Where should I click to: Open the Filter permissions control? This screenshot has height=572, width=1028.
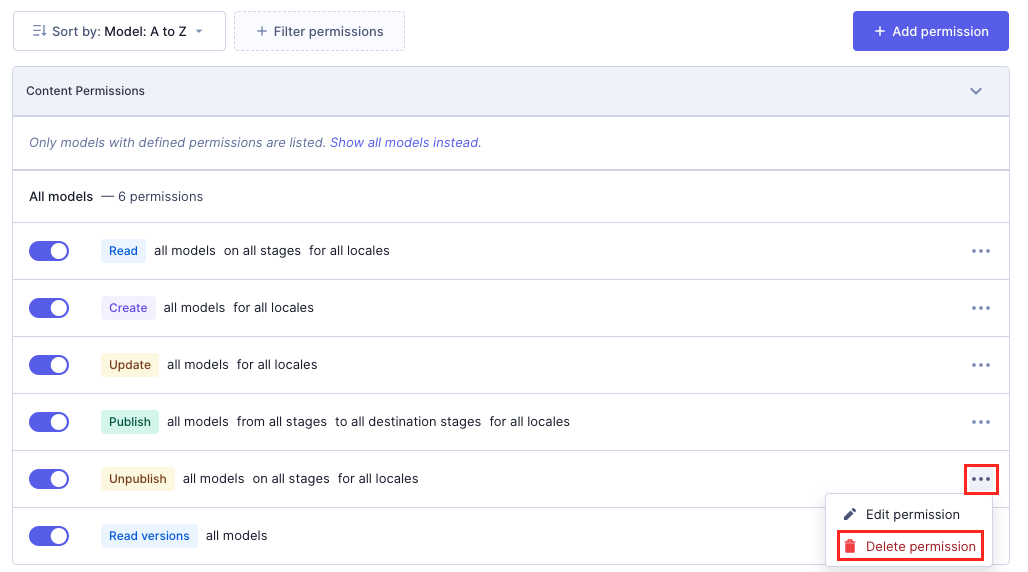click(319, 31)
